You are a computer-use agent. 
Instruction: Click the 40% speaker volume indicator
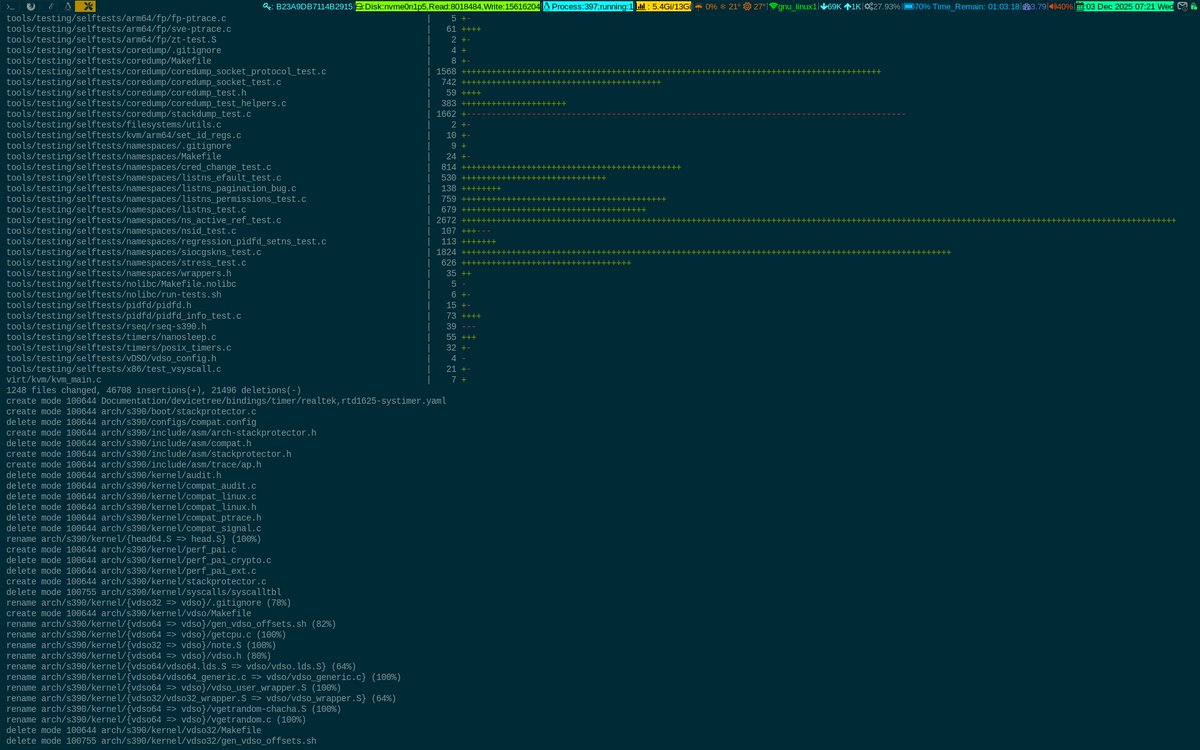click(x=1061, y=6)
